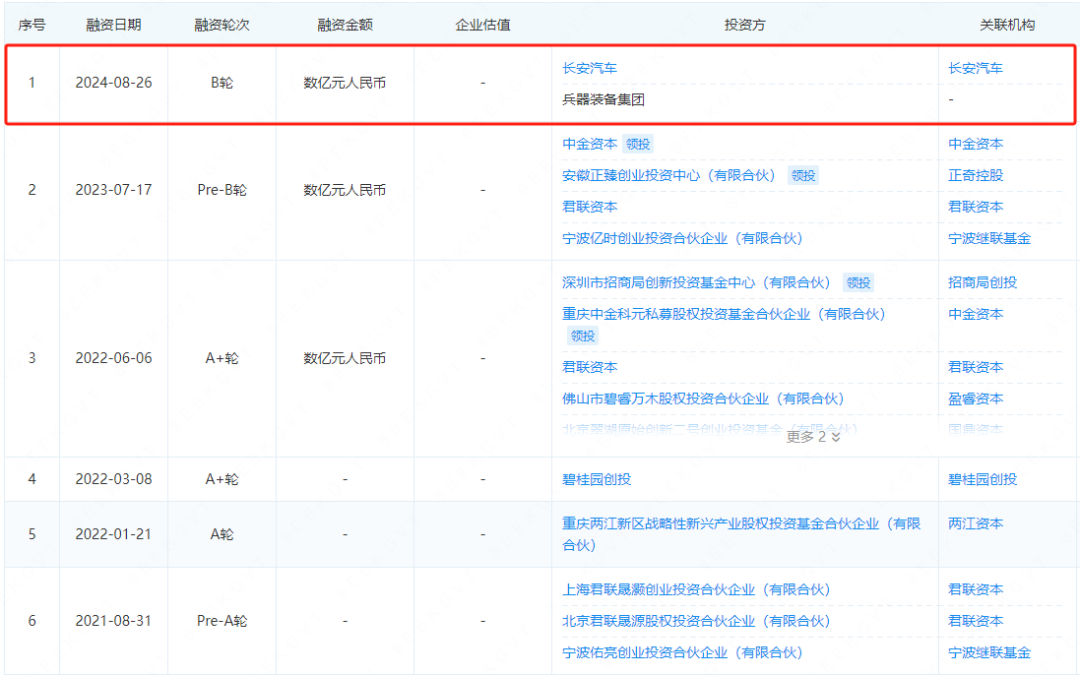Open 宁波继联基金 related link in 2023-07-17 row
Viewport: 1080px width, 675px height.
click(989, 238)
